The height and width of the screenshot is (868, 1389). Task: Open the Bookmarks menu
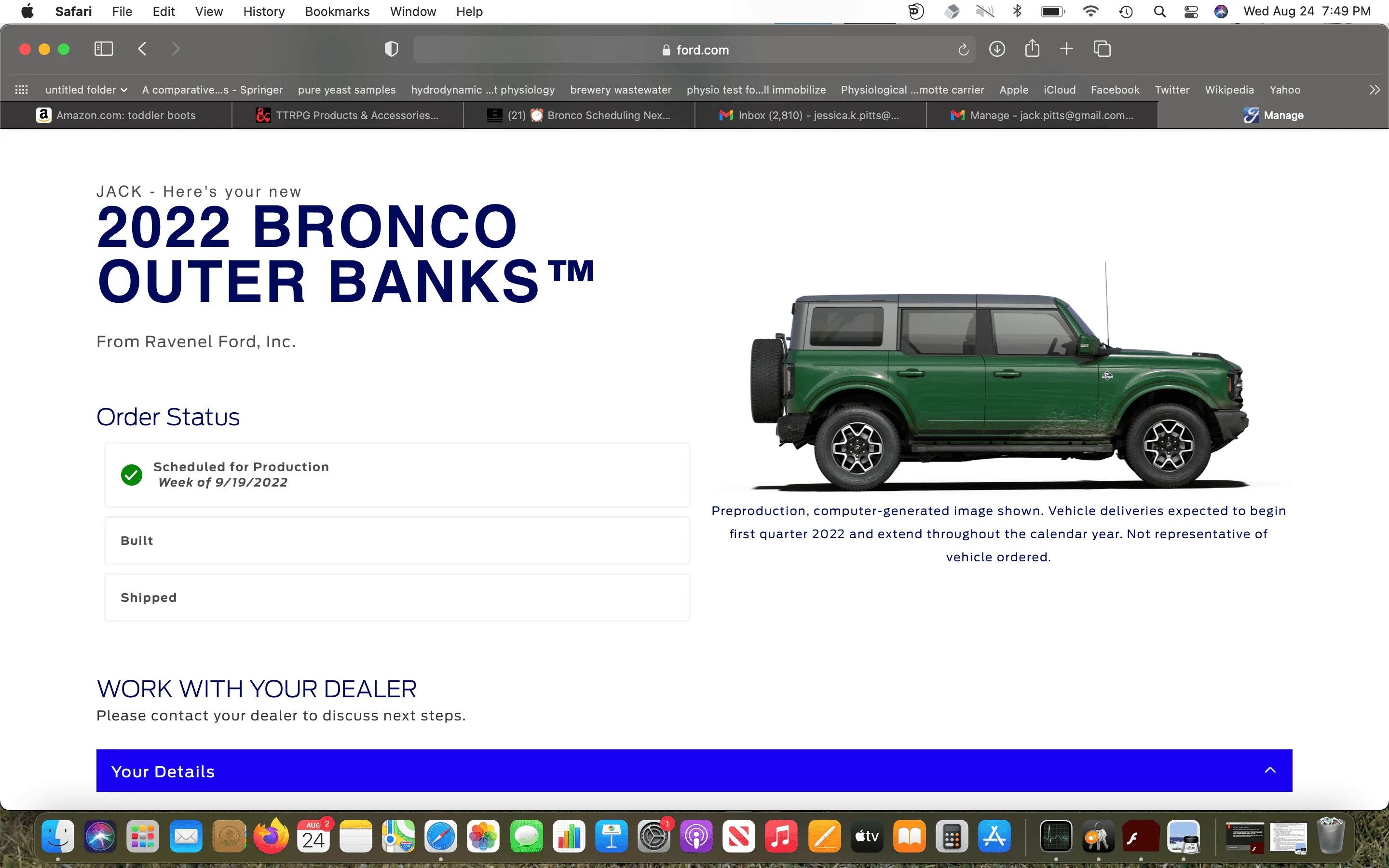337,12
